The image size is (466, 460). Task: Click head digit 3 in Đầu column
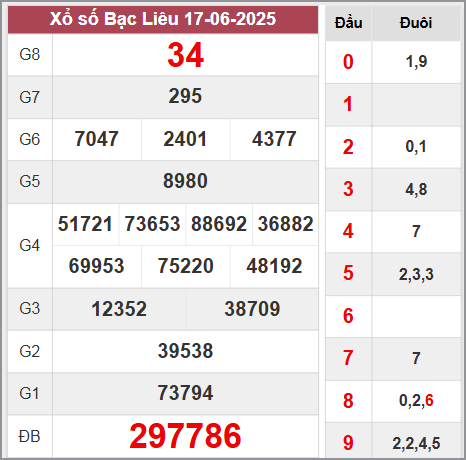[x=348, y=189]
